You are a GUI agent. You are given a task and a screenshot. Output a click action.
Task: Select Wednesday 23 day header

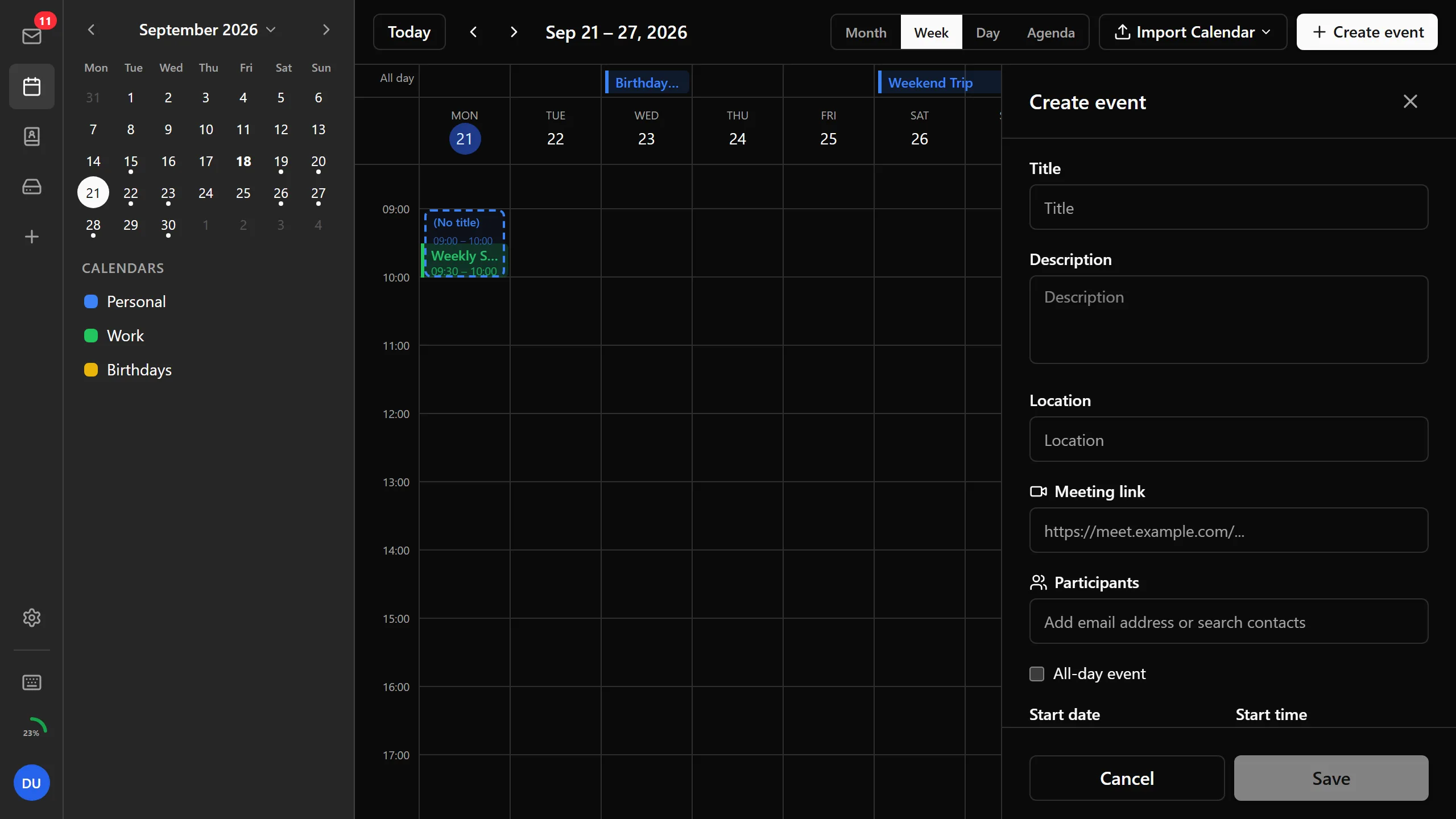647,131
